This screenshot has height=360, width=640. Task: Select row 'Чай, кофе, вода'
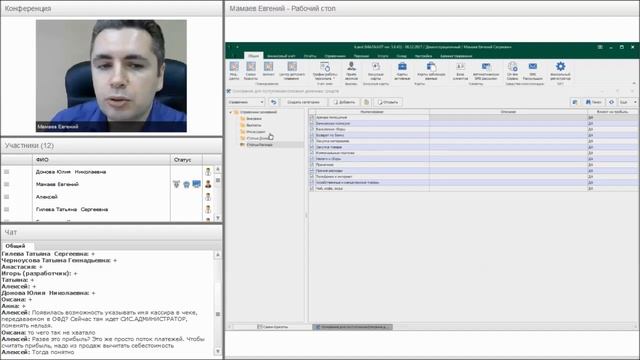(x=473, y=189)
